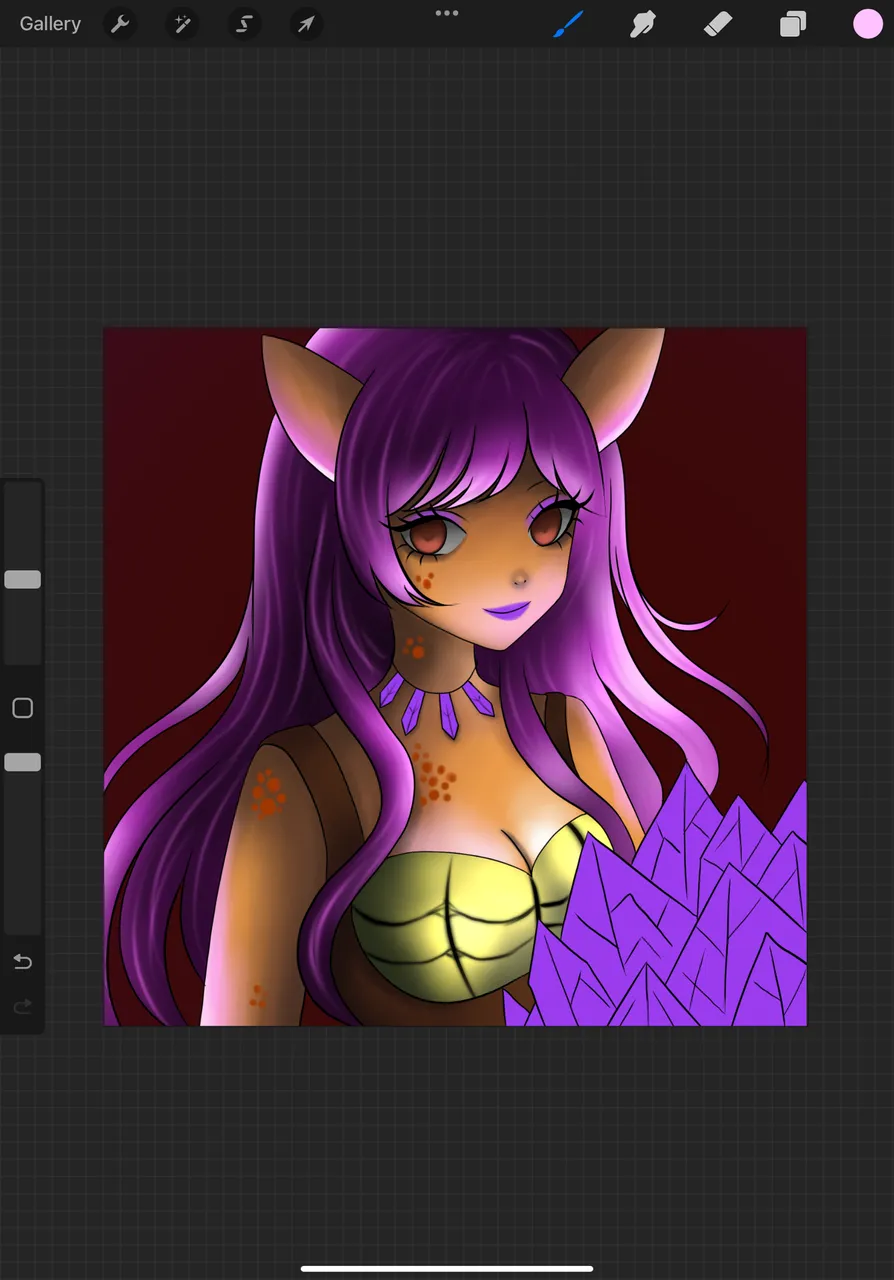Tap the square modify button on sidebar

click(22, 708)
